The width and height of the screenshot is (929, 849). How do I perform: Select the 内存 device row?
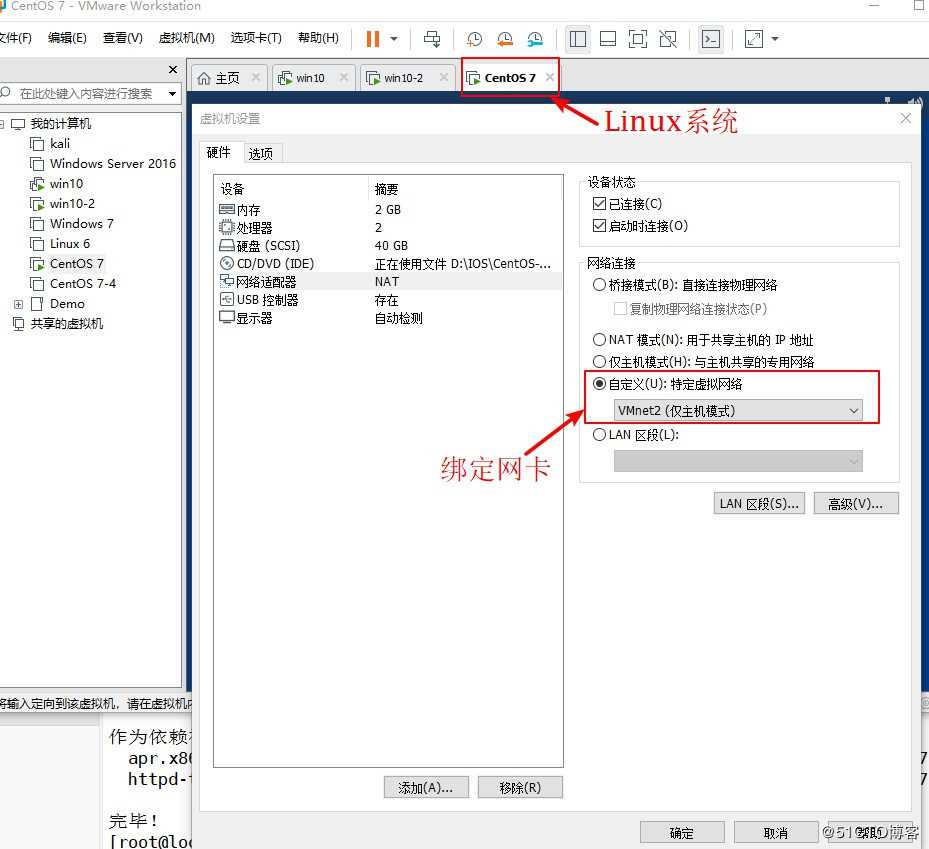(x=388, y=210)
